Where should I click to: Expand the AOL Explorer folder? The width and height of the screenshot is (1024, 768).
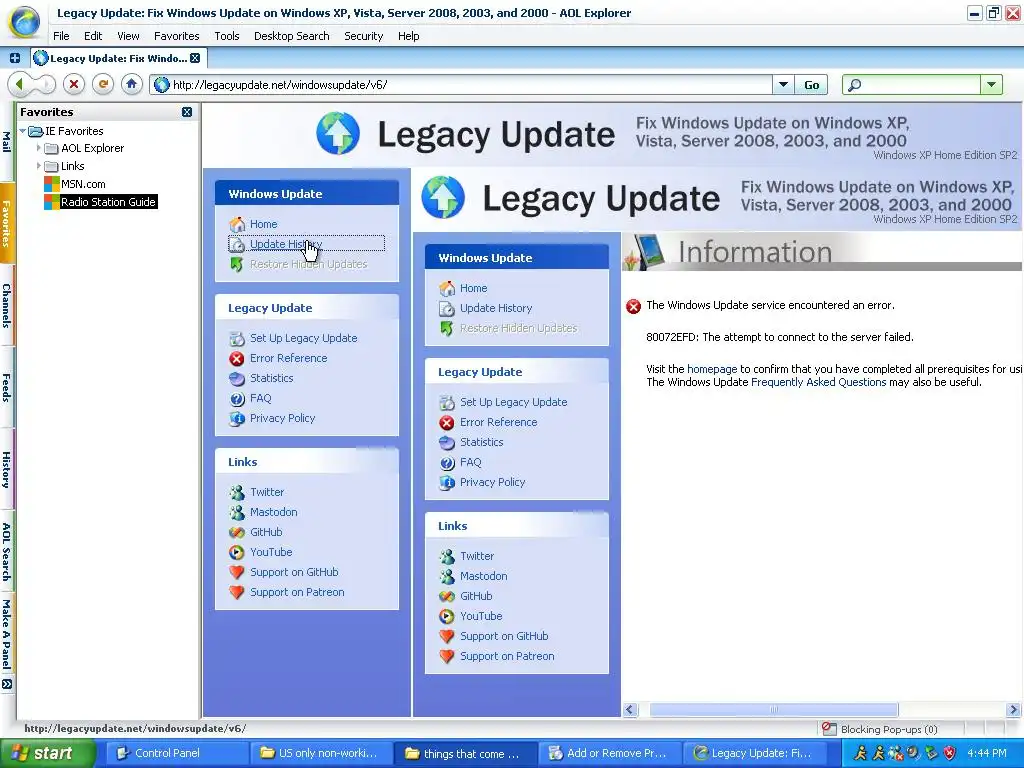click(x=39, y=148)
